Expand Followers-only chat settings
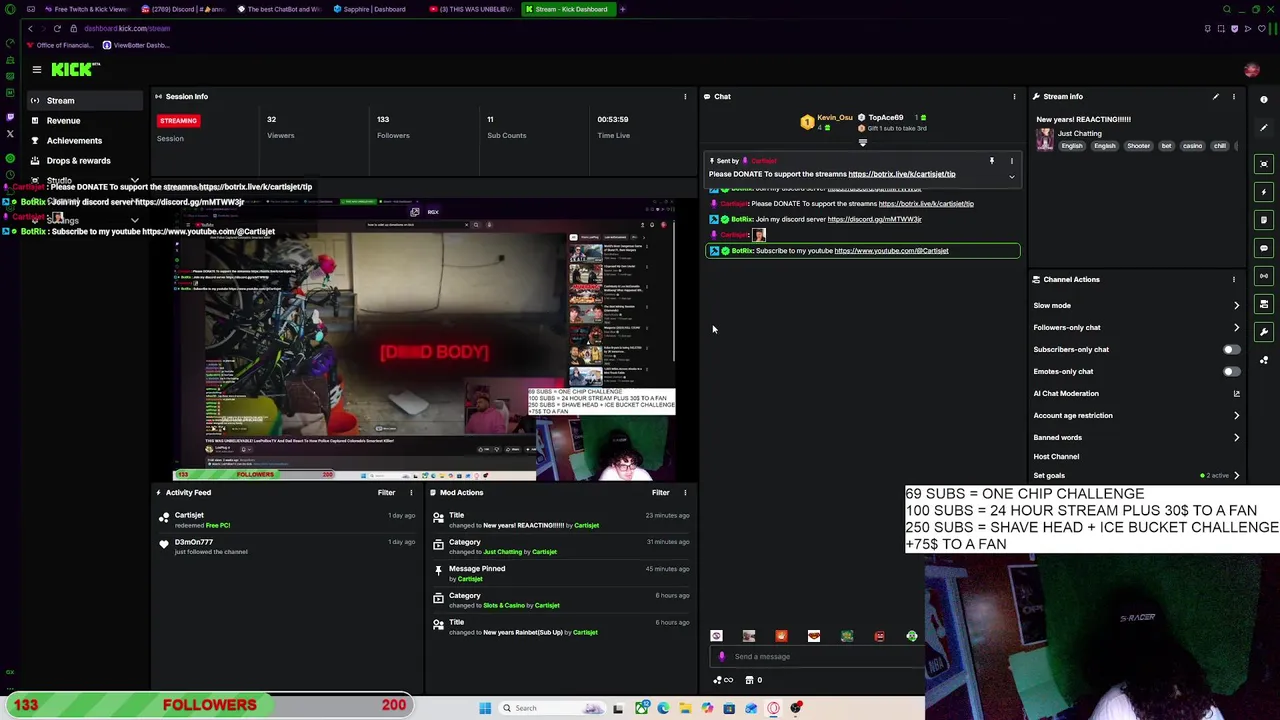1280x720 pixels. coord(1236,328)
